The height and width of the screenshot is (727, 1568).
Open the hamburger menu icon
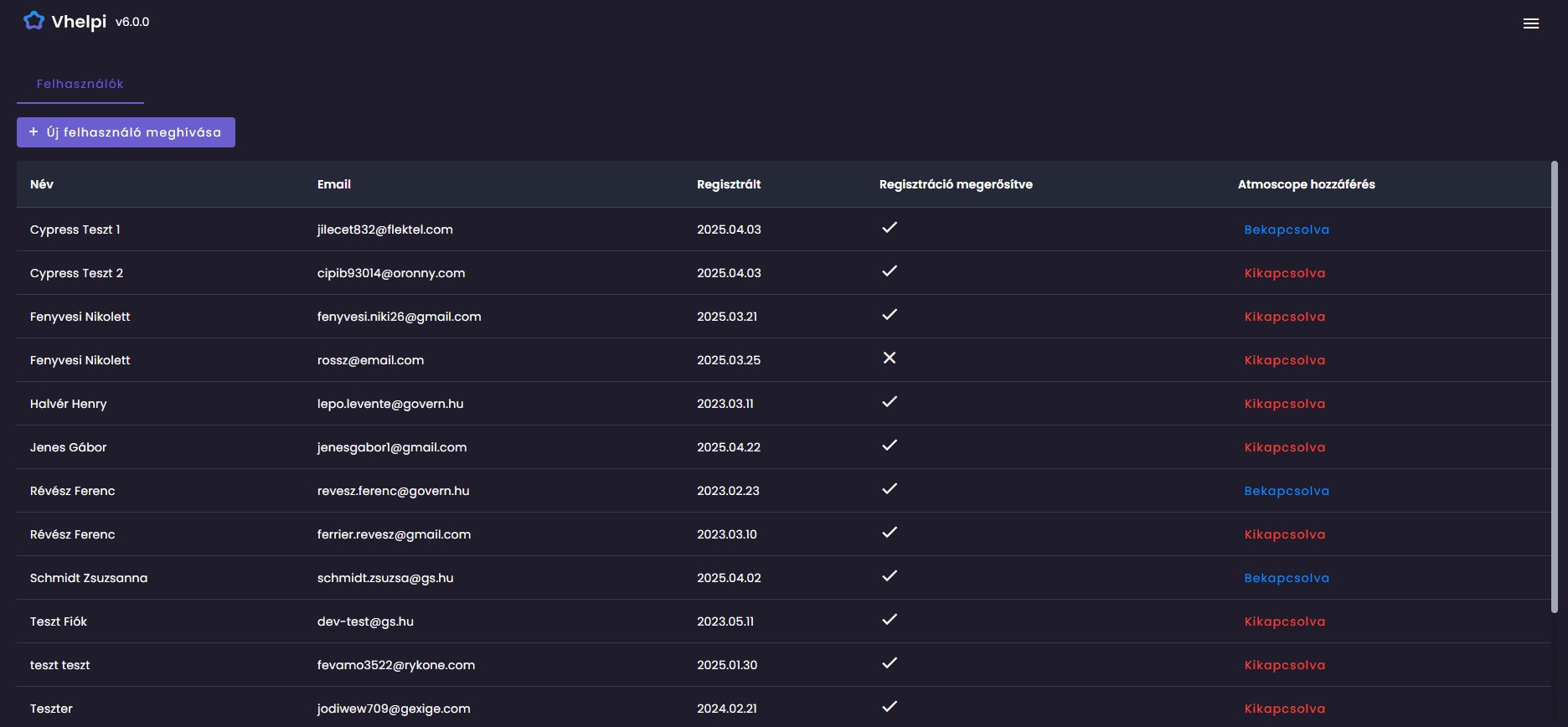(1531, 23)
